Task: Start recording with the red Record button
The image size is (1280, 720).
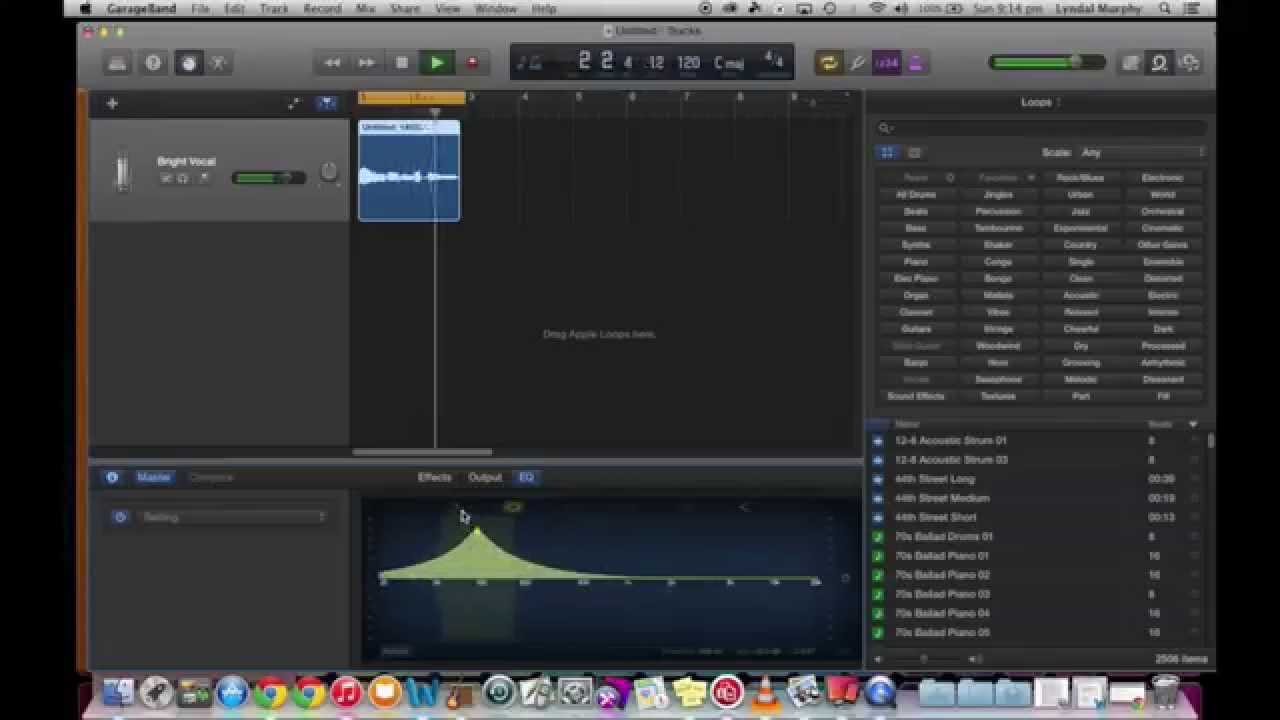Action: click(x=472, y=63)
